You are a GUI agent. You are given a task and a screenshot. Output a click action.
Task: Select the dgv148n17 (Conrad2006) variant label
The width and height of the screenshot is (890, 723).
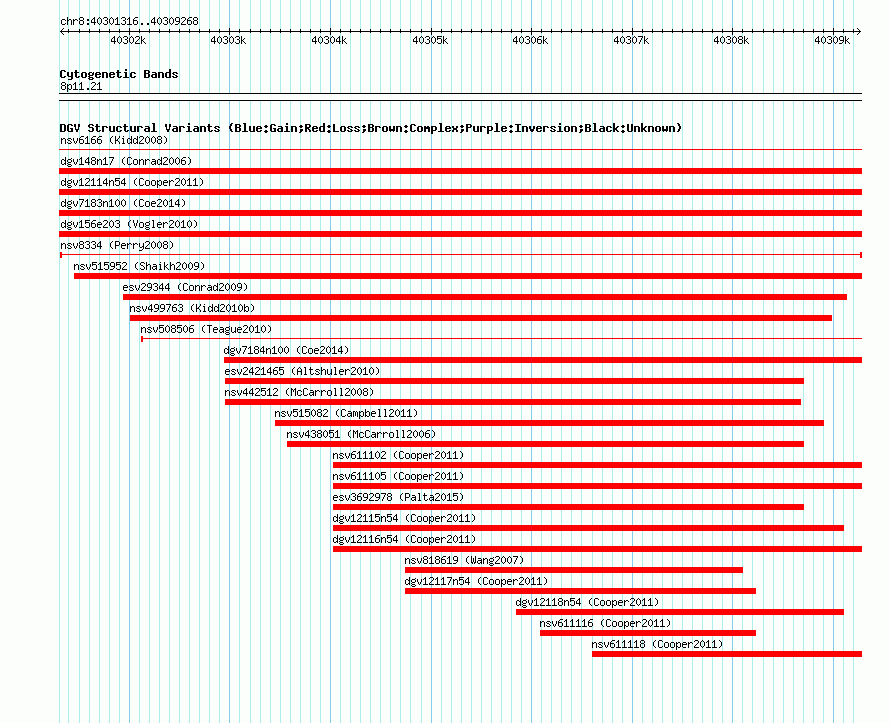pyautogui.click(x=126, y=161)
